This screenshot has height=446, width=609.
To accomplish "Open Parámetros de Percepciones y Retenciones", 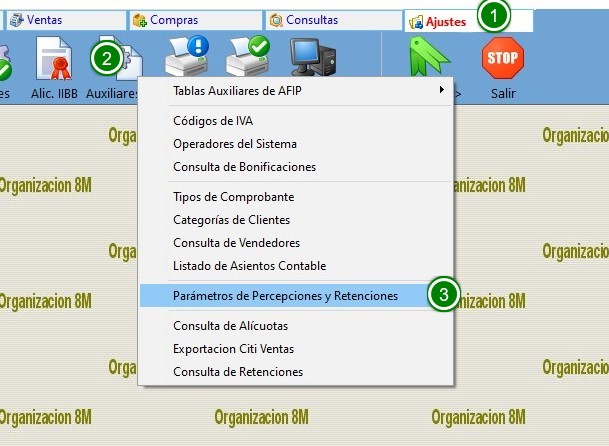I will click(296, 296).
